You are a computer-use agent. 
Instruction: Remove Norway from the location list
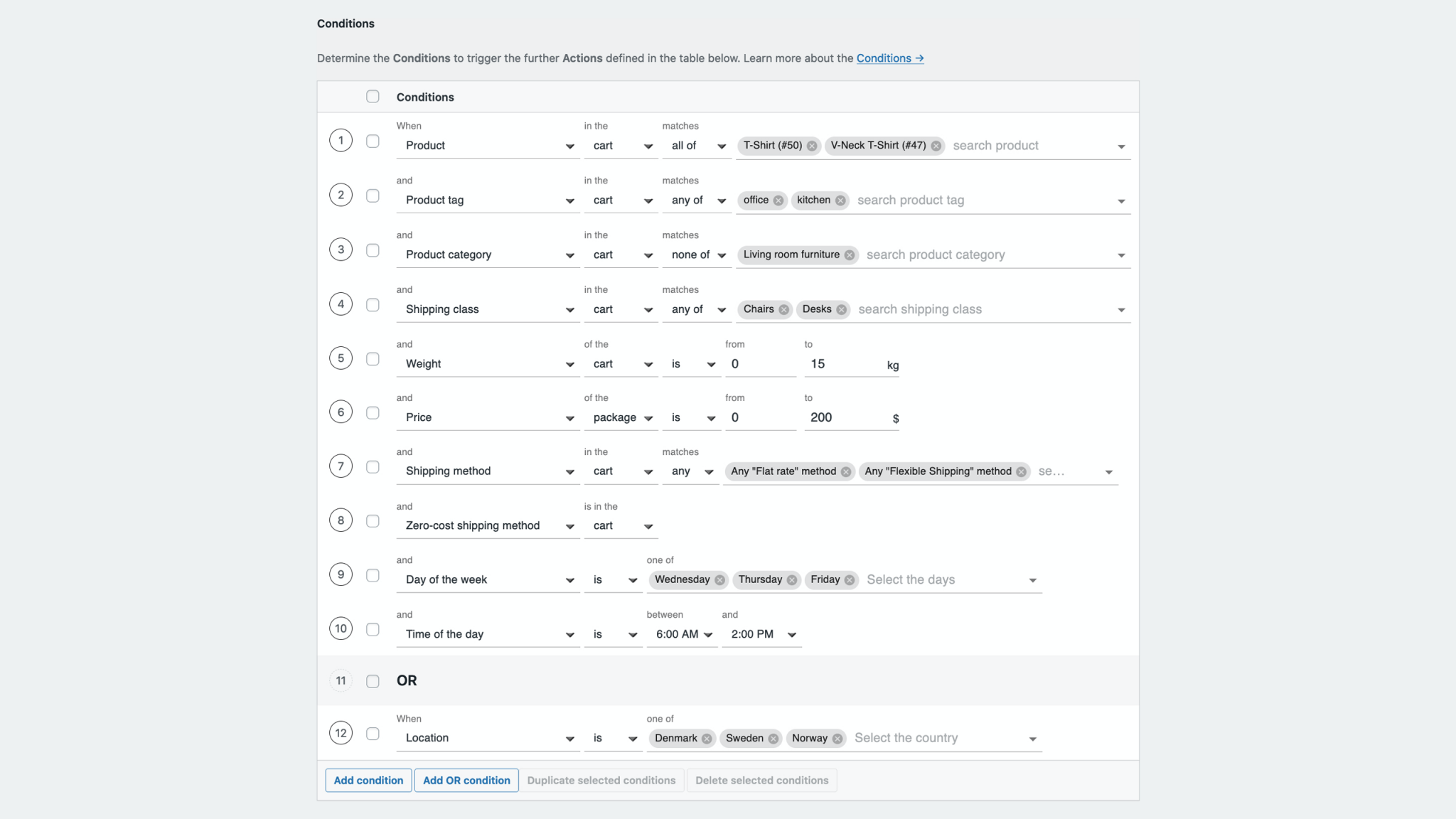tap(837, 738)
